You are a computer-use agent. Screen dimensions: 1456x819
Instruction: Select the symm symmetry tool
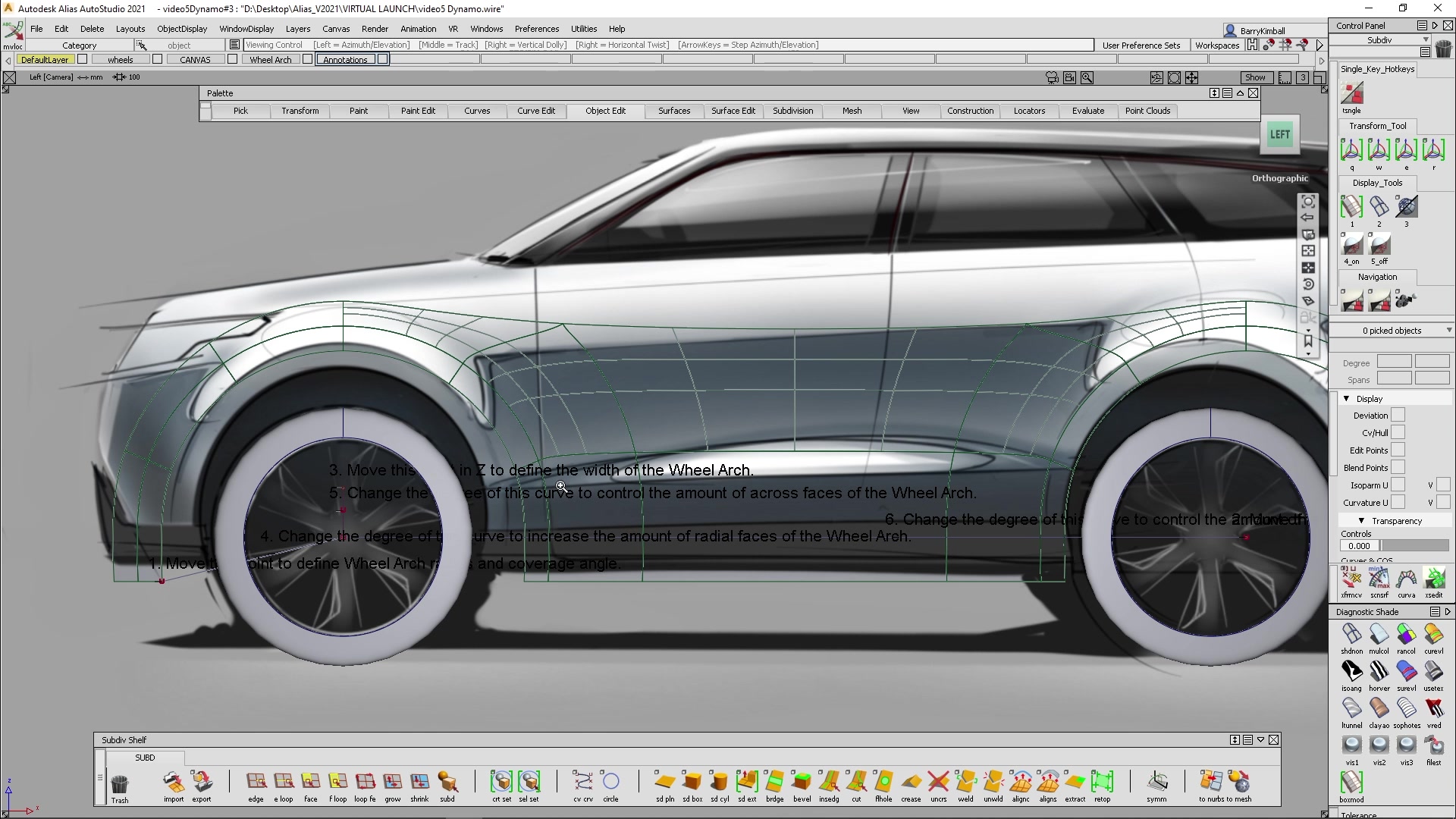1156,782
